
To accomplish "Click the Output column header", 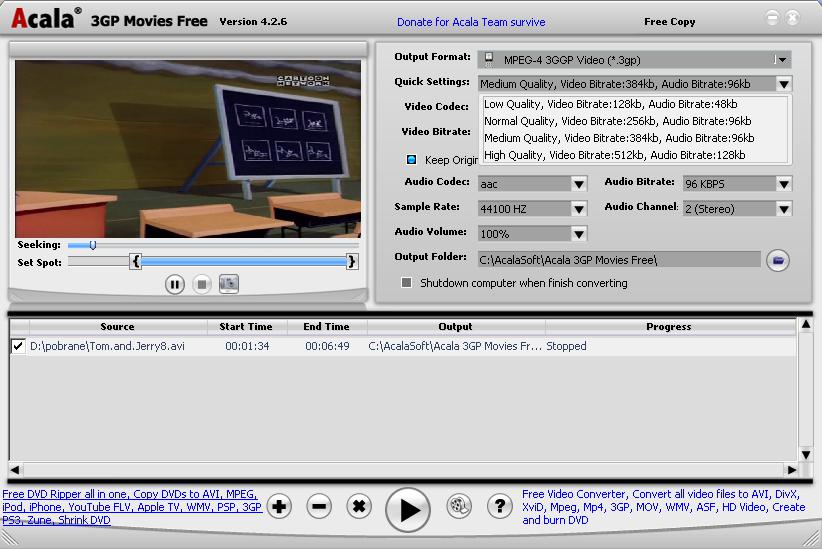I will (455, 327).
